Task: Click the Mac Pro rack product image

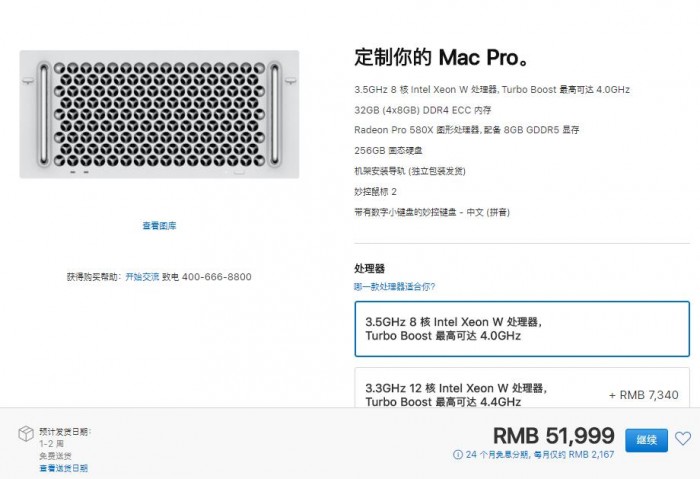Action: [x=159, y=116]
